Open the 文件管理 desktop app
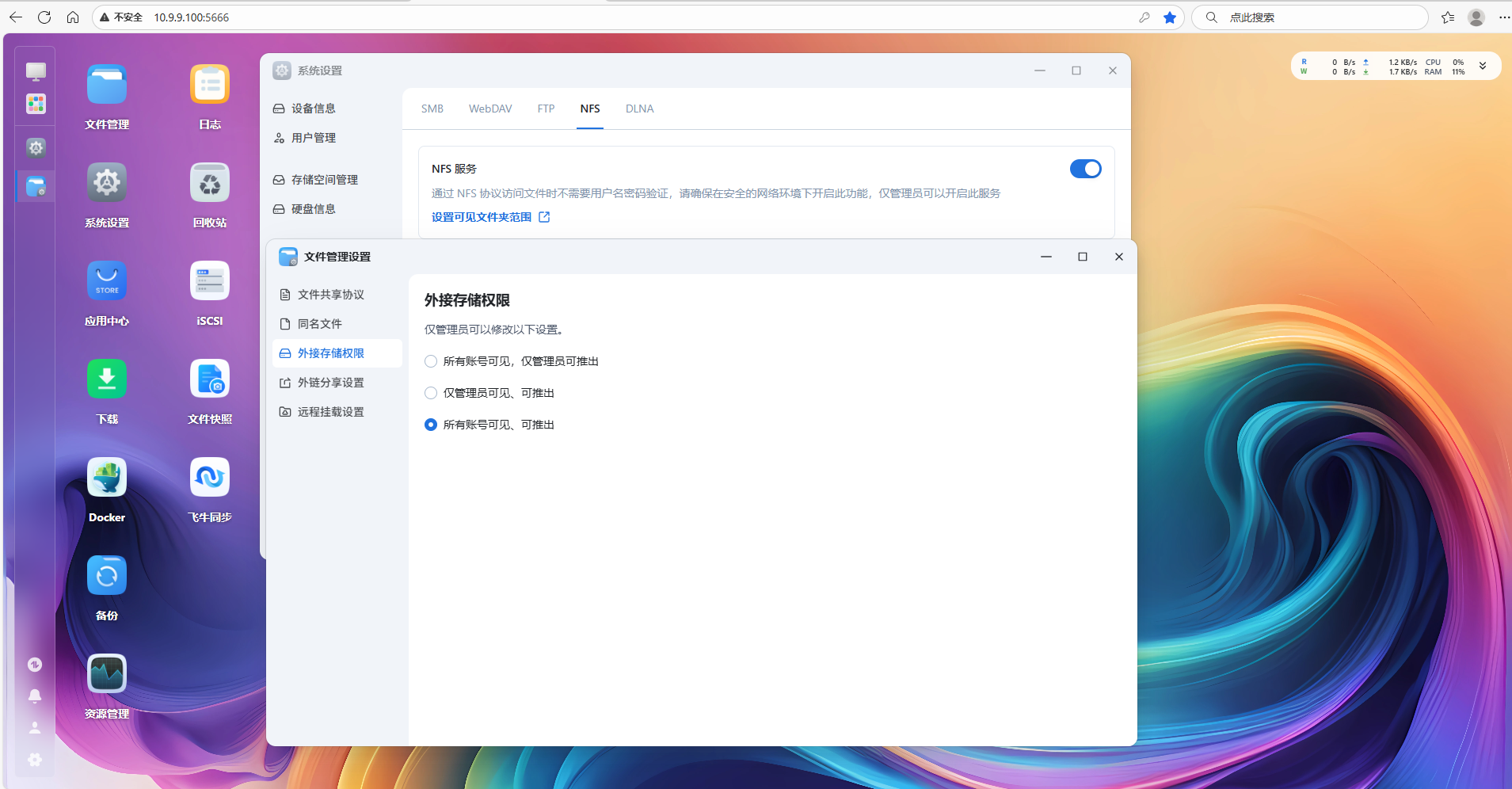The height and width of the screenshot is (789, 1512). 107,85
